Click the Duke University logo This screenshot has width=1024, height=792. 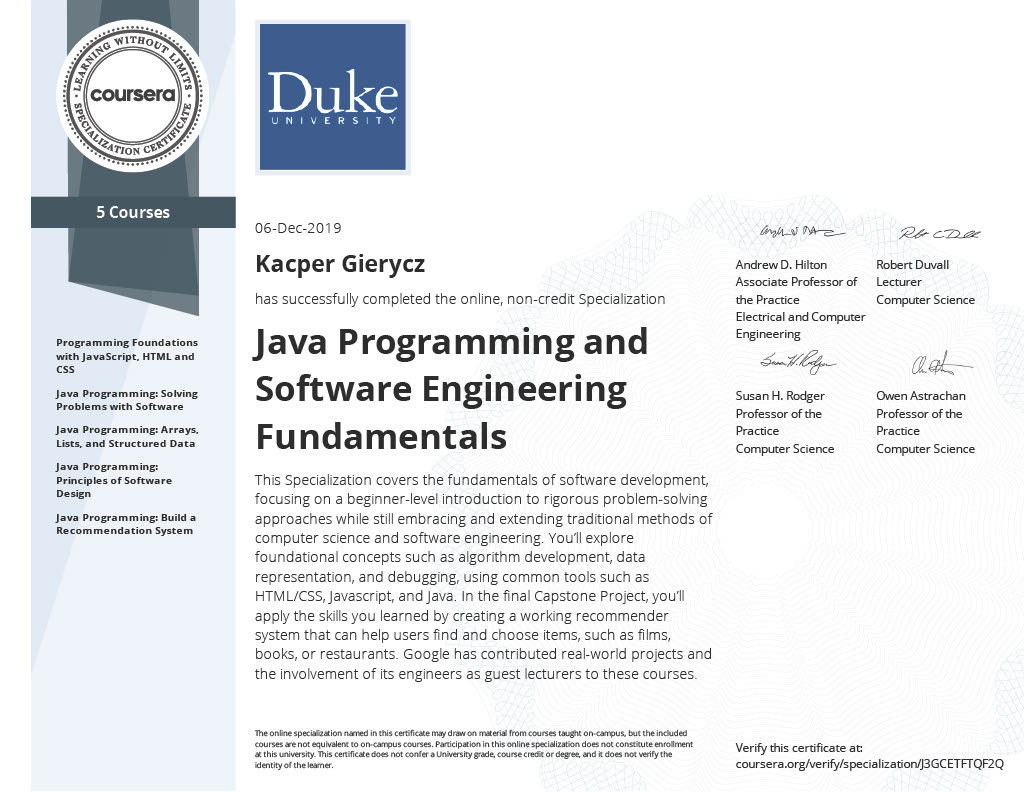click(x=332, y=97)
